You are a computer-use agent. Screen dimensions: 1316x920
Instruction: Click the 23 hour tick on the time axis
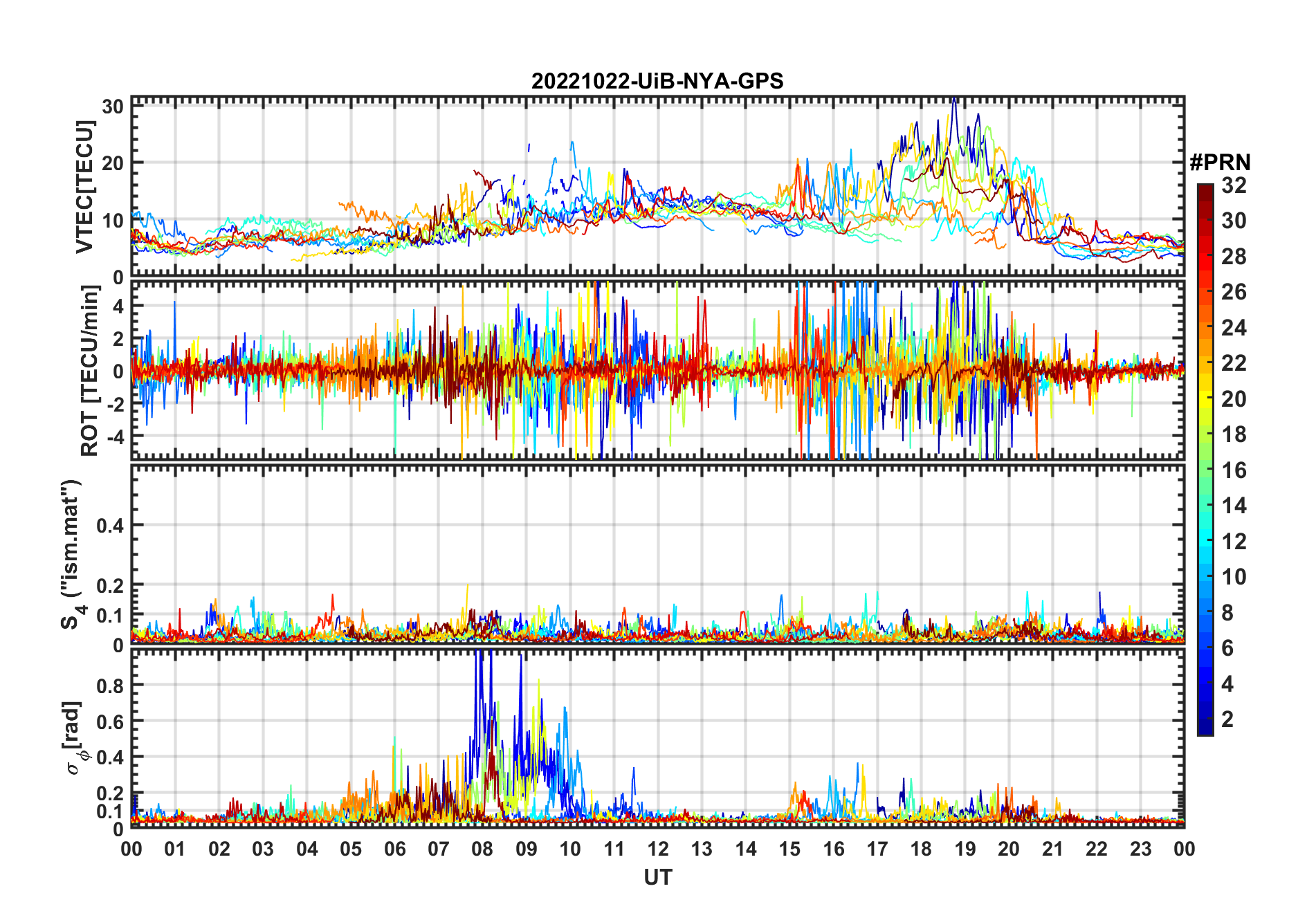(x=1140, y=849)
